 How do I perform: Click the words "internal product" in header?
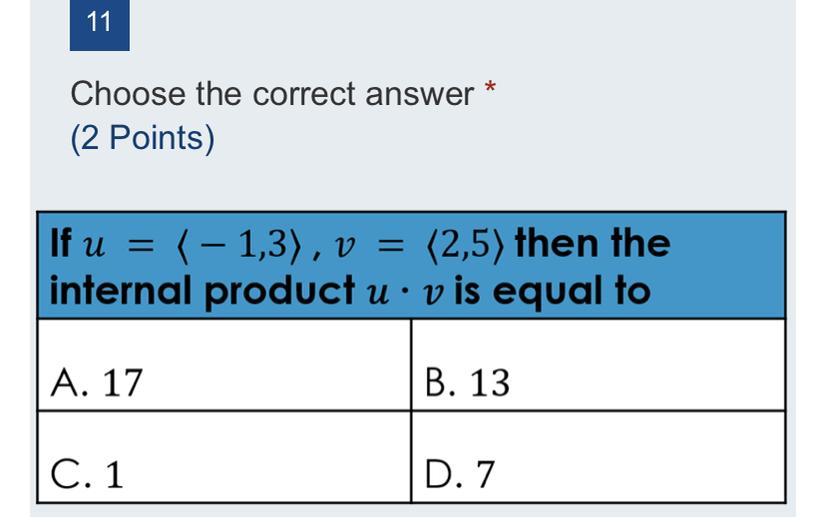[x=202, y=291]
